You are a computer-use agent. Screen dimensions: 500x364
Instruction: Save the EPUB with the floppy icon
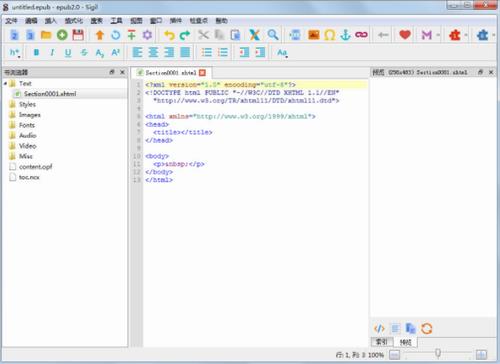78,35
